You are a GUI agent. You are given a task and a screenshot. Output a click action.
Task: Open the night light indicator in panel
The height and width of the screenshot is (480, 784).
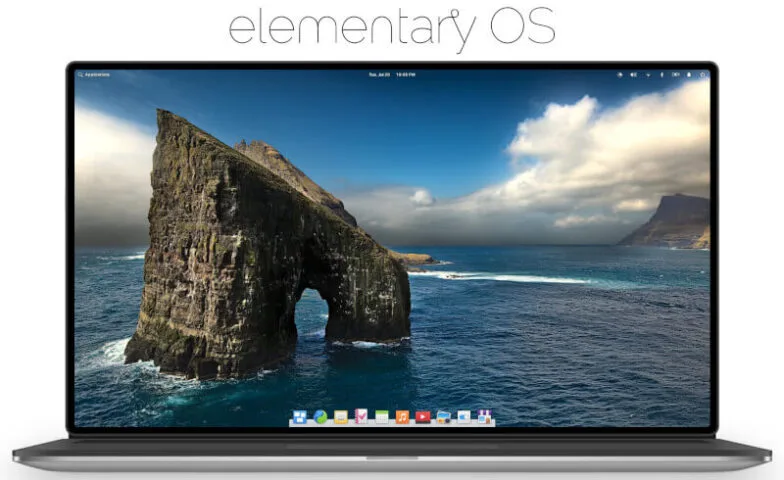pos(620,74)
